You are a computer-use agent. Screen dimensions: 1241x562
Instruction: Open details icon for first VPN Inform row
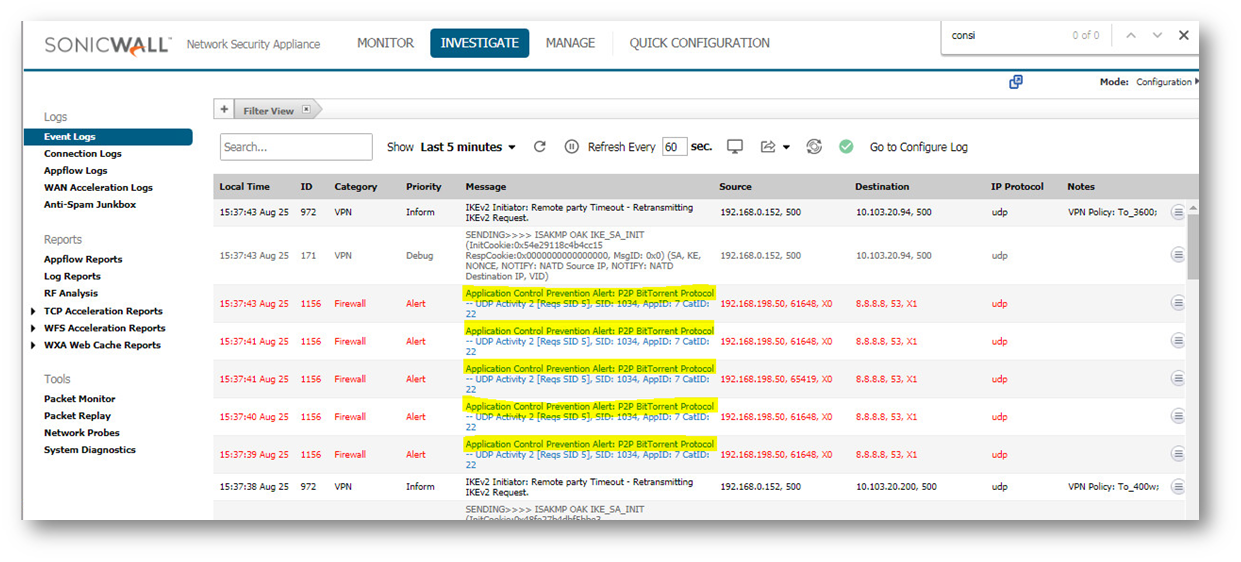(x=1177, y=212)
